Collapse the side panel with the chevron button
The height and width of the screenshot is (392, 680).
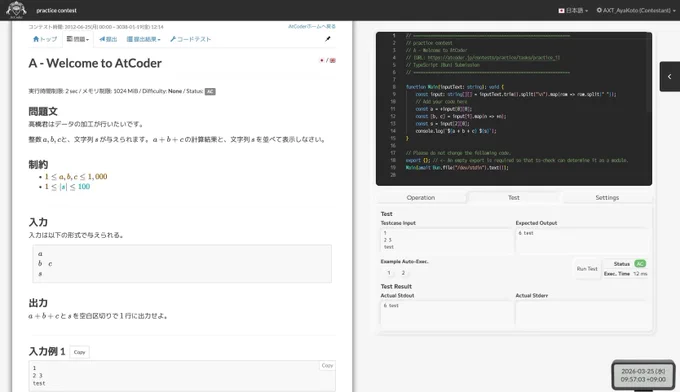(670, 76)
